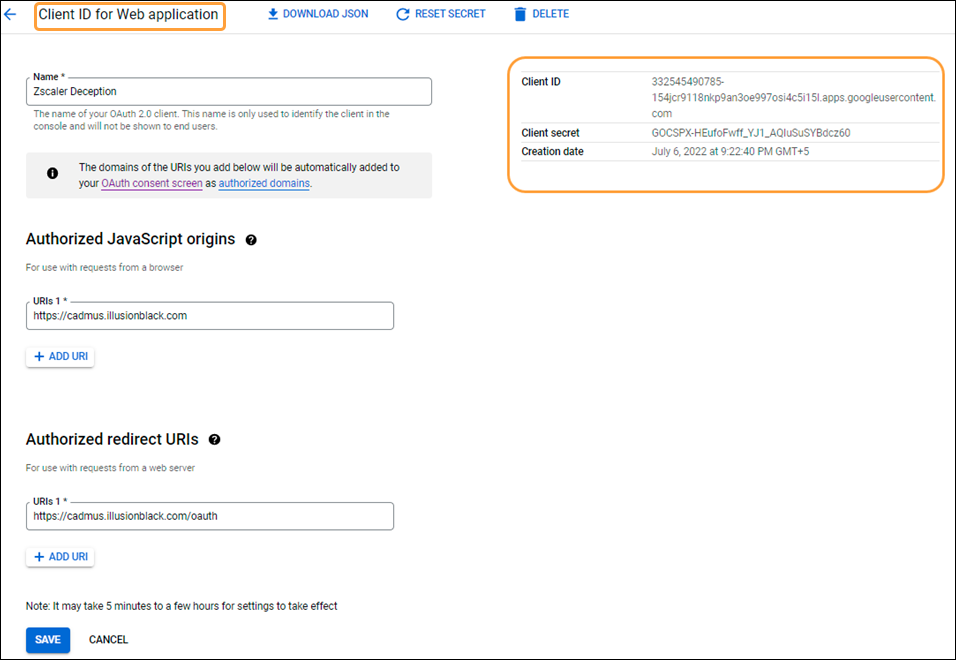Save the OAuth client settings
Image resolution: width=956 pixels, height=660 pixels.
click(x=48, y=640)
